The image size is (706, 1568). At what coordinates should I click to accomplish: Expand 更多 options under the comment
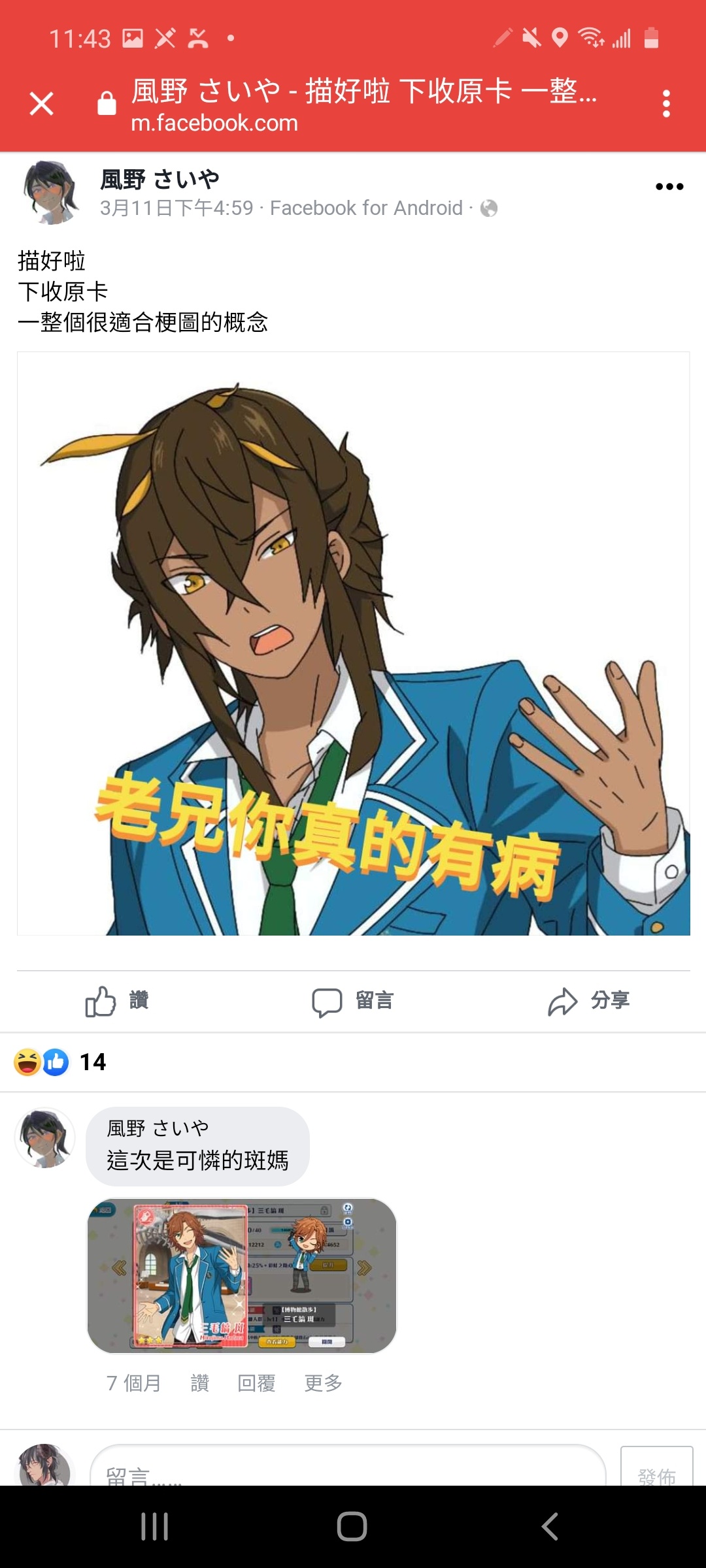coord(324,1383)
